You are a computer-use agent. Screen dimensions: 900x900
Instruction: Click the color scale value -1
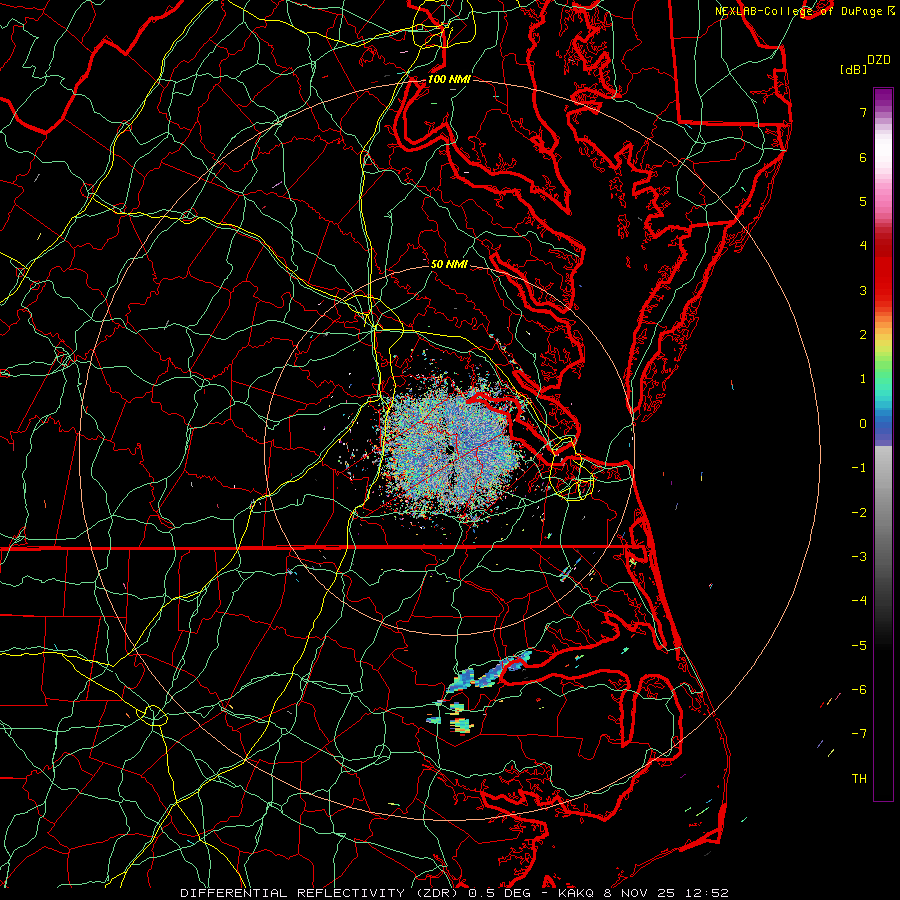859,468
